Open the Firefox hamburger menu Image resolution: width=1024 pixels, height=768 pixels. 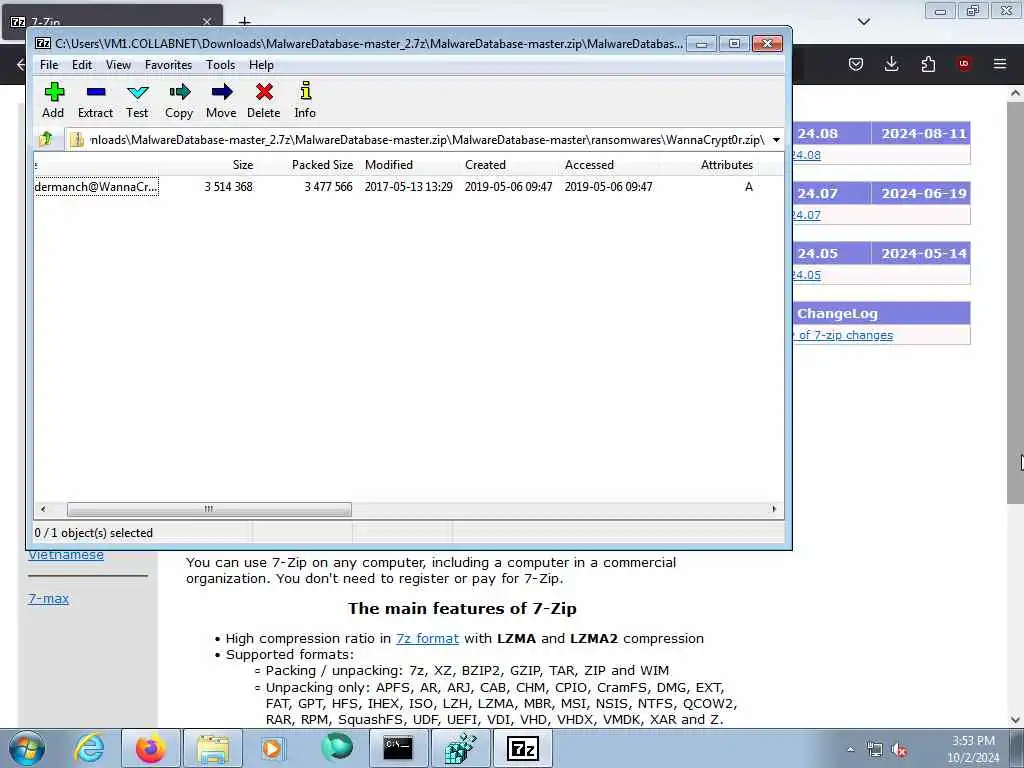1000,64
